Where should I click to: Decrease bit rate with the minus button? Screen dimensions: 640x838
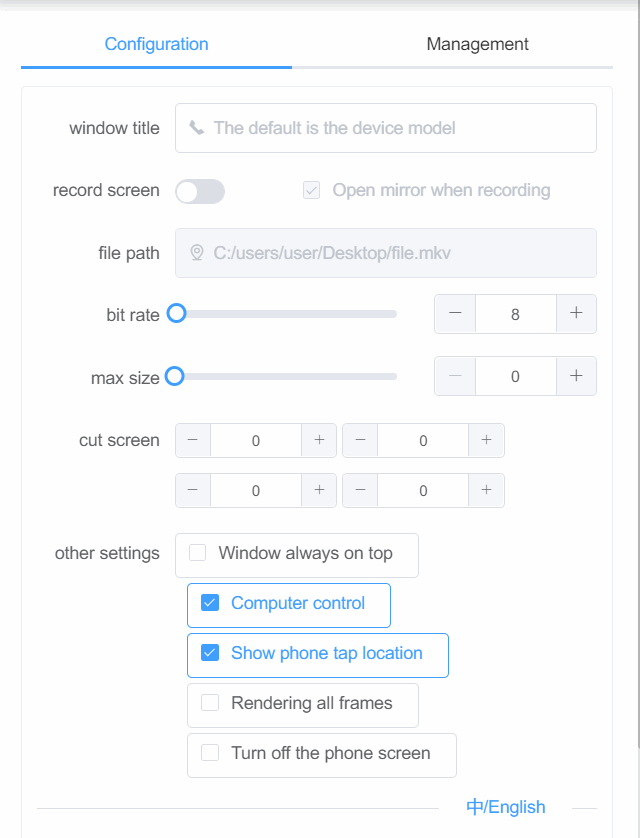[454, 313]
